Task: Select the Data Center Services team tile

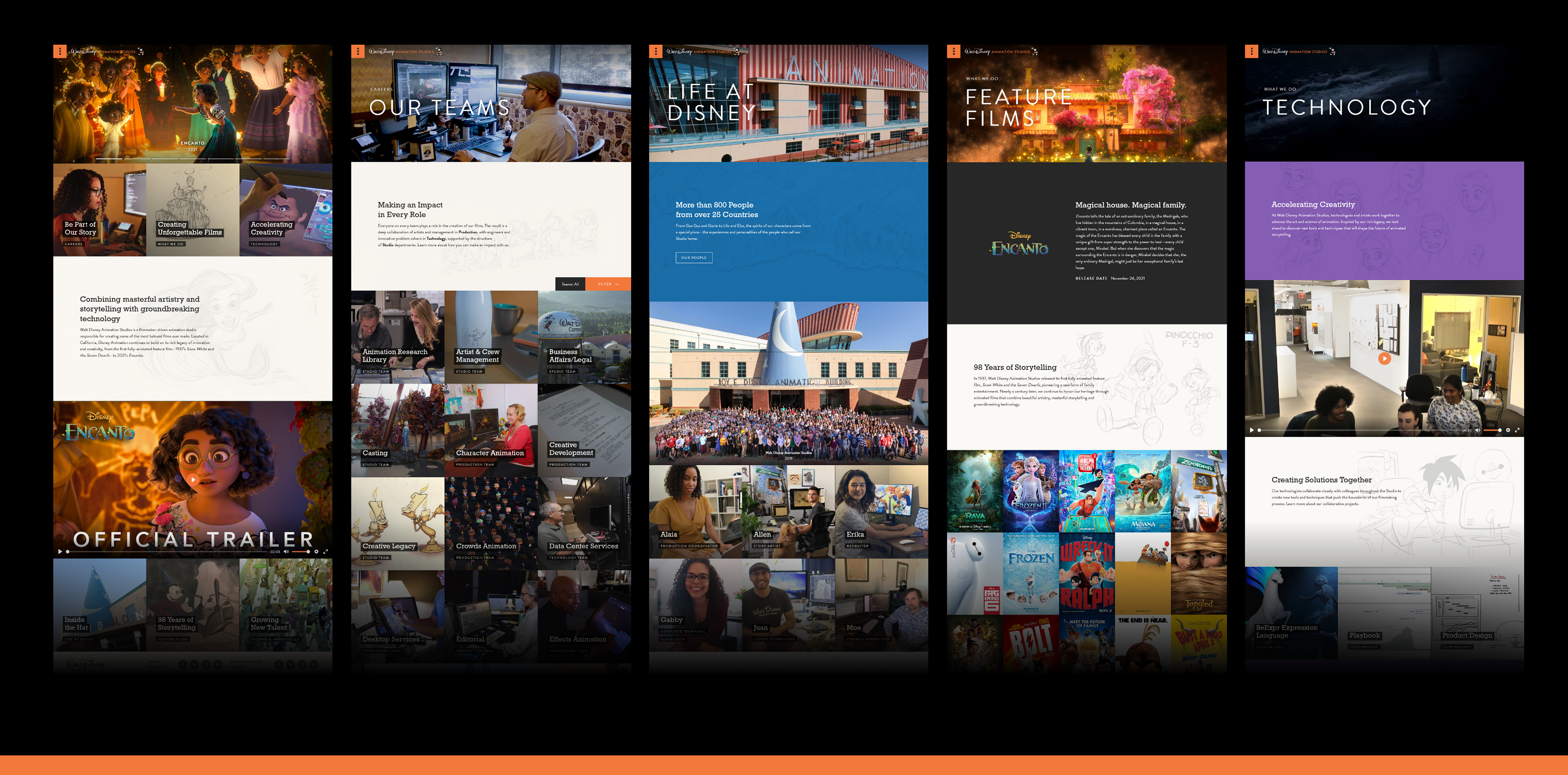Action: click(x=584, y=524)
